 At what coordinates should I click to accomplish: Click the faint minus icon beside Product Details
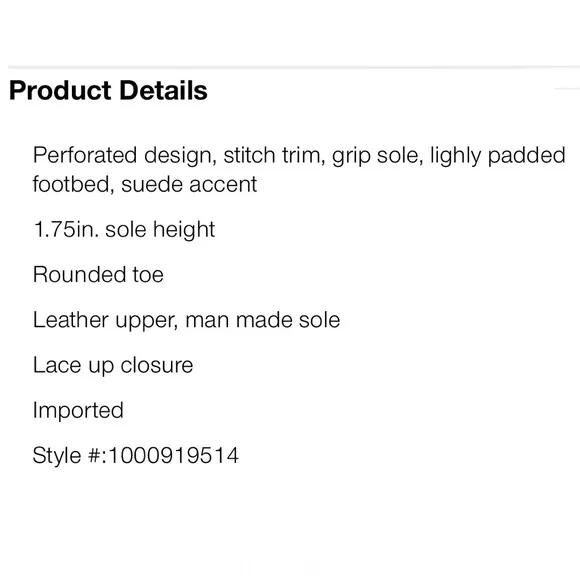pyautogui.click(x=567, y=89)
